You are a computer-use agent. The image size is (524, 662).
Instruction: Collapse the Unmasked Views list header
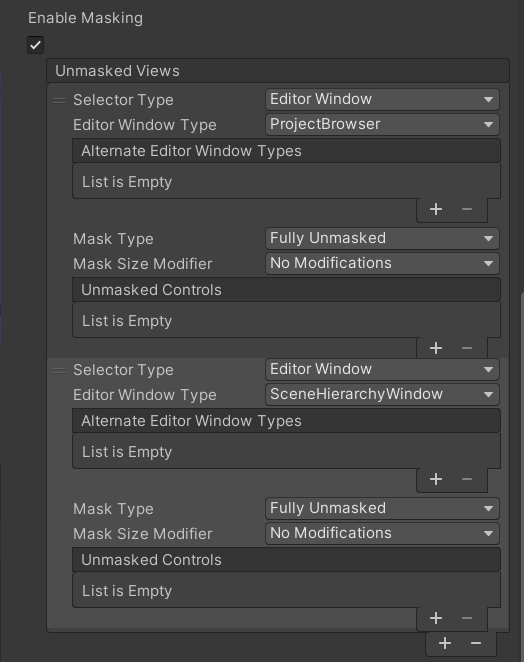pos(278,71)
